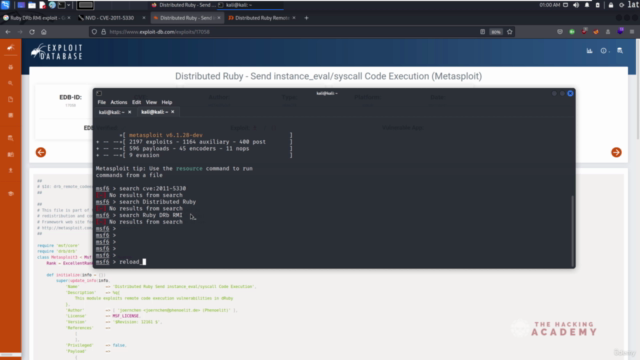Open the Pocket shield icon in toolbar
Viewport: 640px width, 360px height.
click(x=560, y=32)
